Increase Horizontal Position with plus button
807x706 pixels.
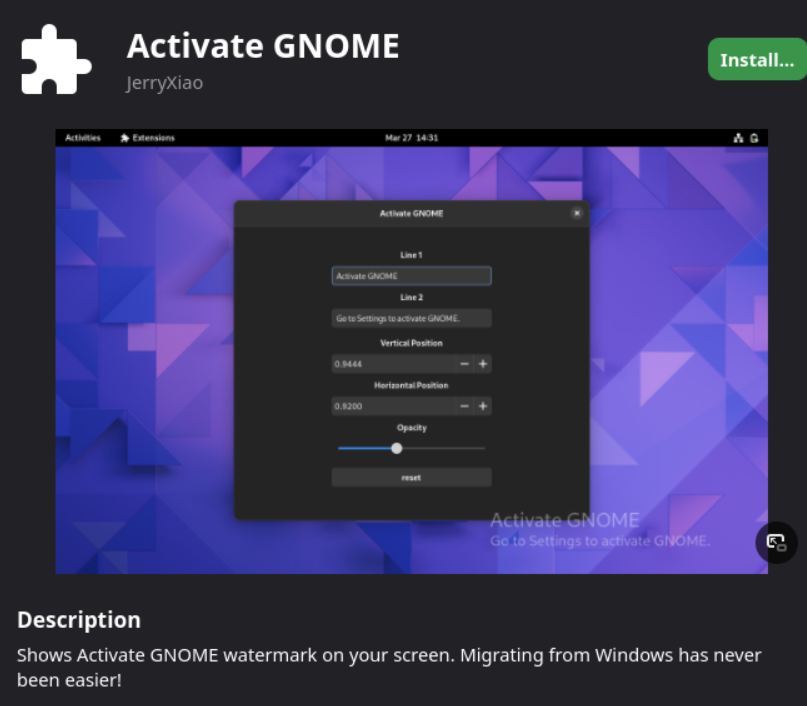tap(483, 406)
